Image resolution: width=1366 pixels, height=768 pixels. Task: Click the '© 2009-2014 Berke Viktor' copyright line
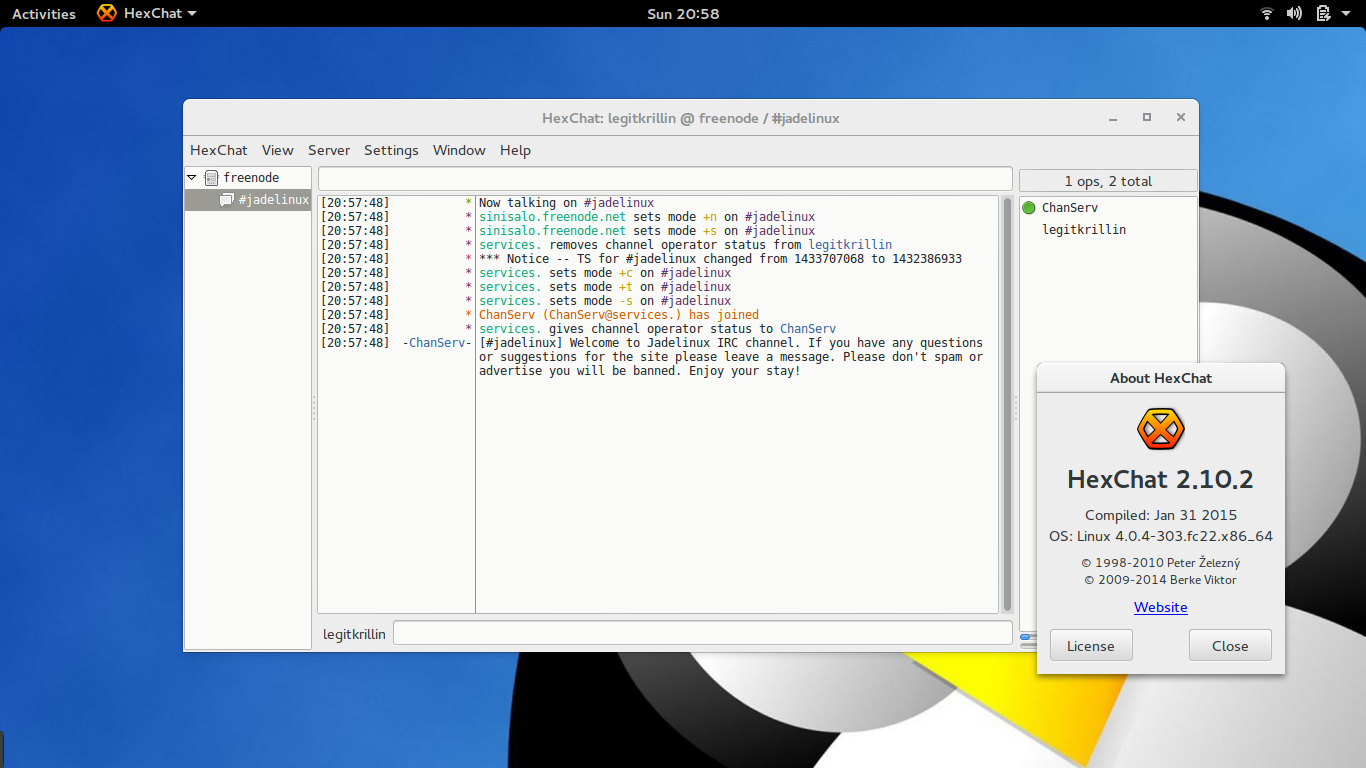(1161, 580)
